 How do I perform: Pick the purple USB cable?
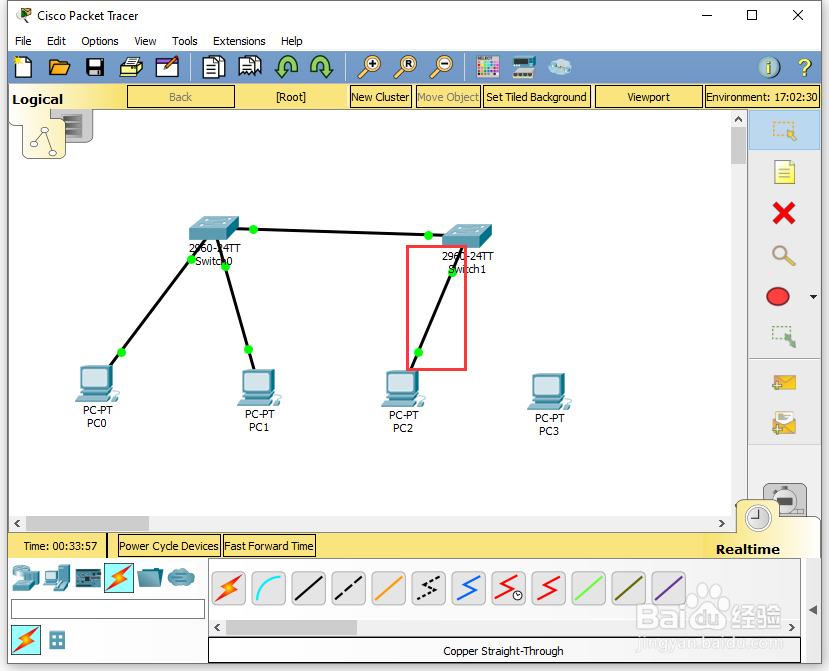pyautogui.click(x=668, y=588)
